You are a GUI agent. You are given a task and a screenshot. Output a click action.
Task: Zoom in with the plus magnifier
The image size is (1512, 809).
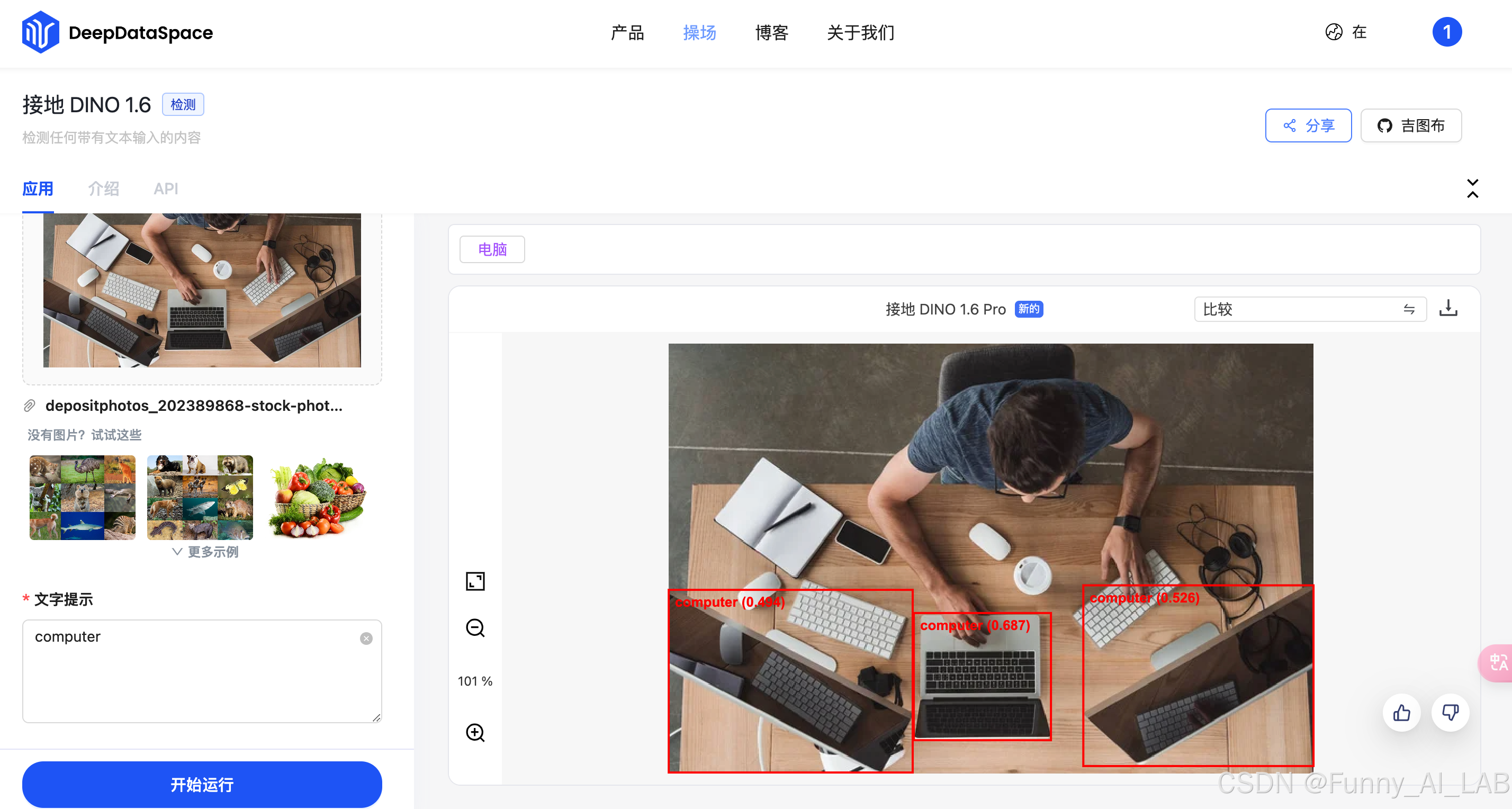pos(475,732)
